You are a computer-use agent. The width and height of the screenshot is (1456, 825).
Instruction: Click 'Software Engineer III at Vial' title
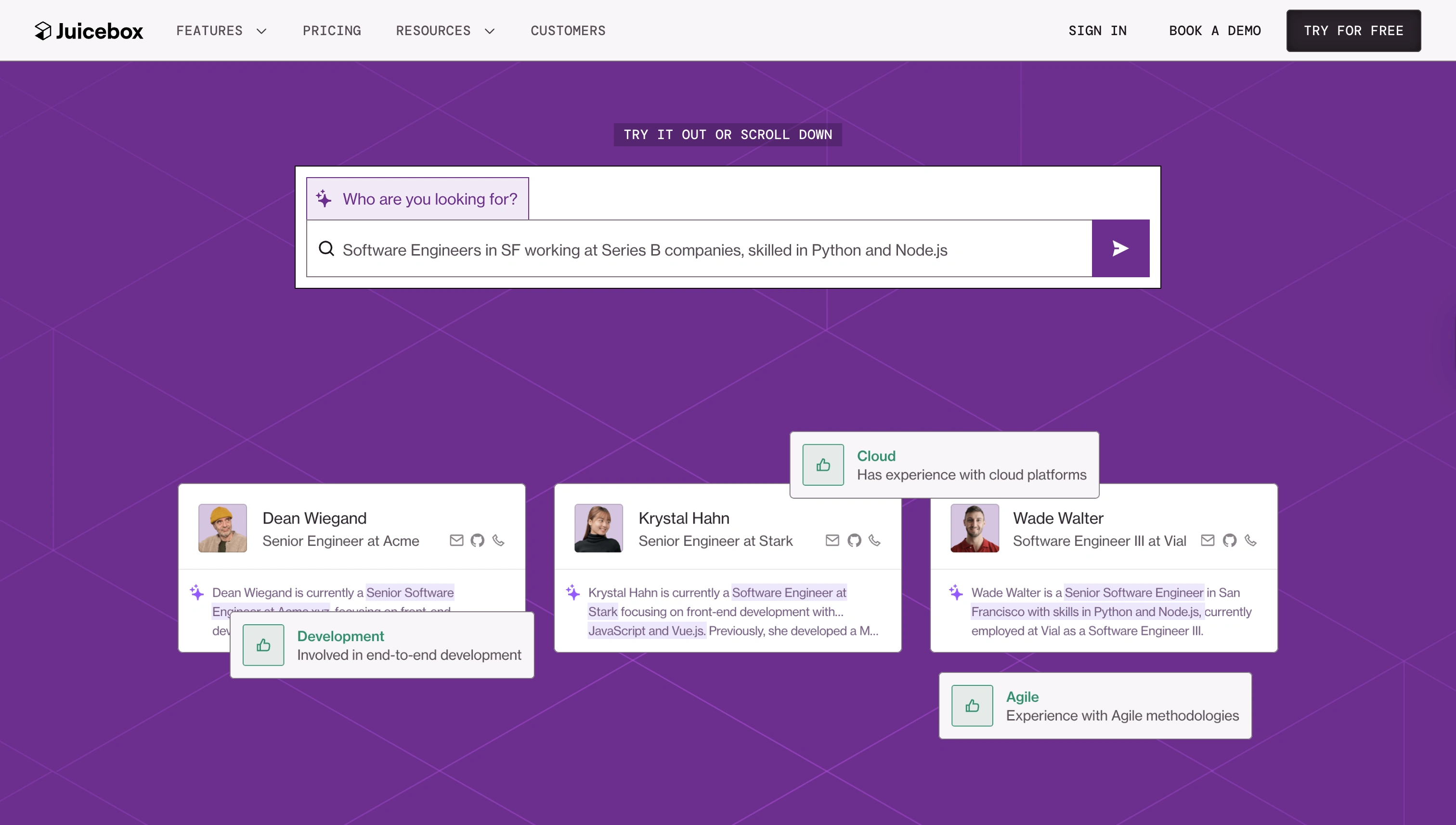coord(1100,541)
